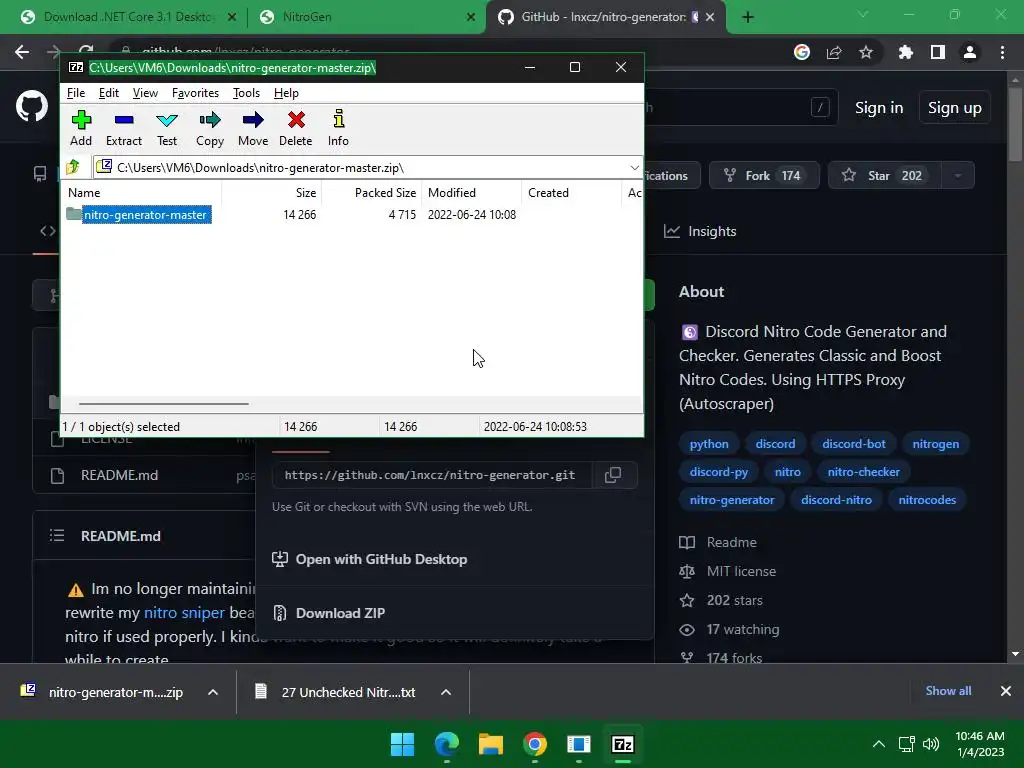
Task: Close the downloads bar
Action: click(x=1006, y=691)
